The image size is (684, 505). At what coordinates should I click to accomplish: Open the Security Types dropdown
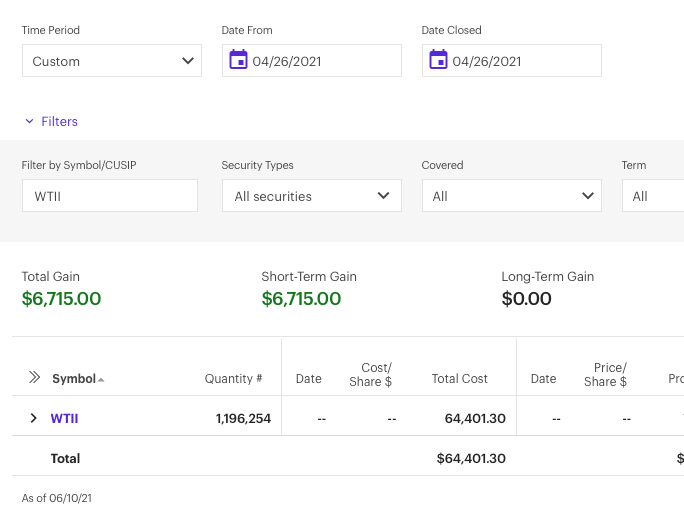[x=311, y=196]
